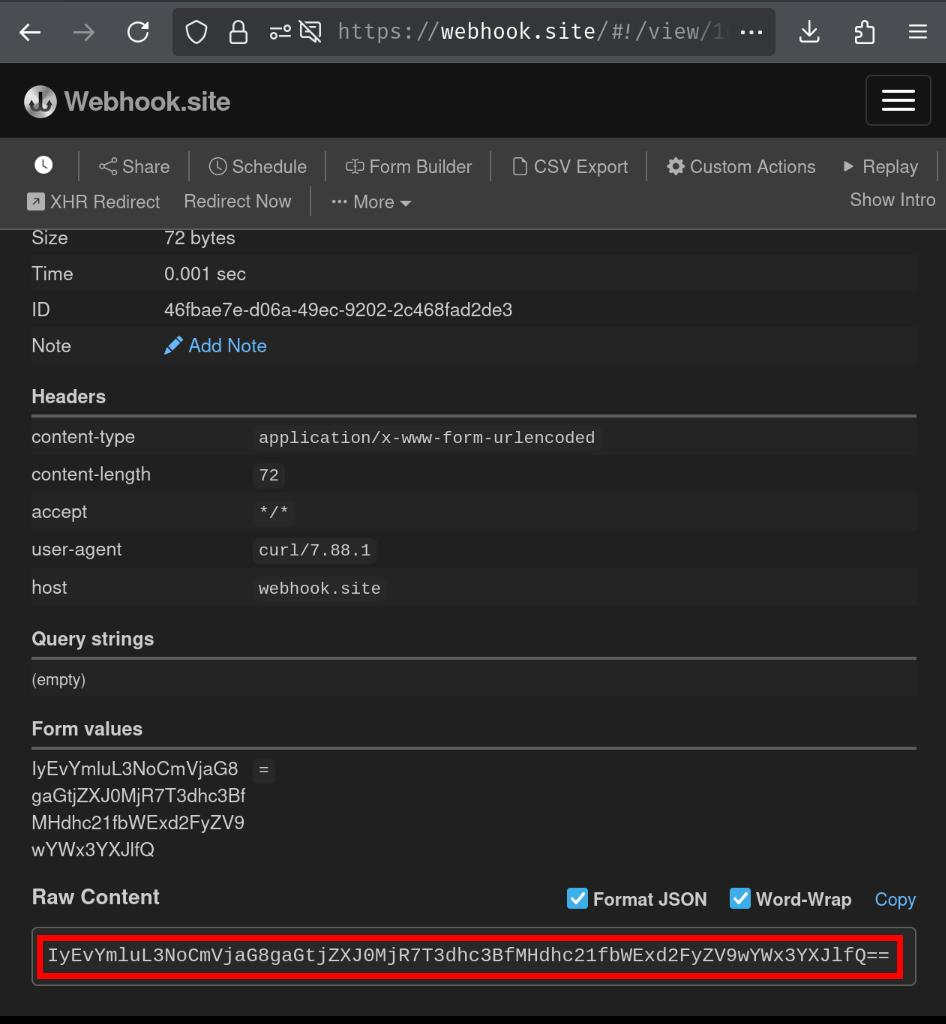This screenshot has width=946, height=1024.
Task: Click the user-agent value curl/7.88.1
Action: (315, 551)
